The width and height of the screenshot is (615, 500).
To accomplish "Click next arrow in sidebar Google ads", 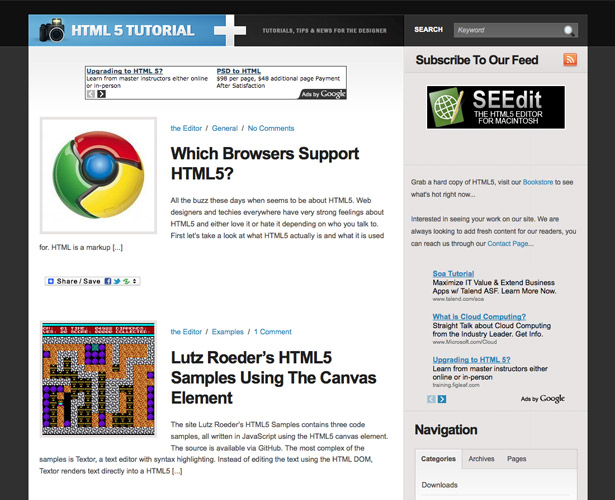I will 442,399.
